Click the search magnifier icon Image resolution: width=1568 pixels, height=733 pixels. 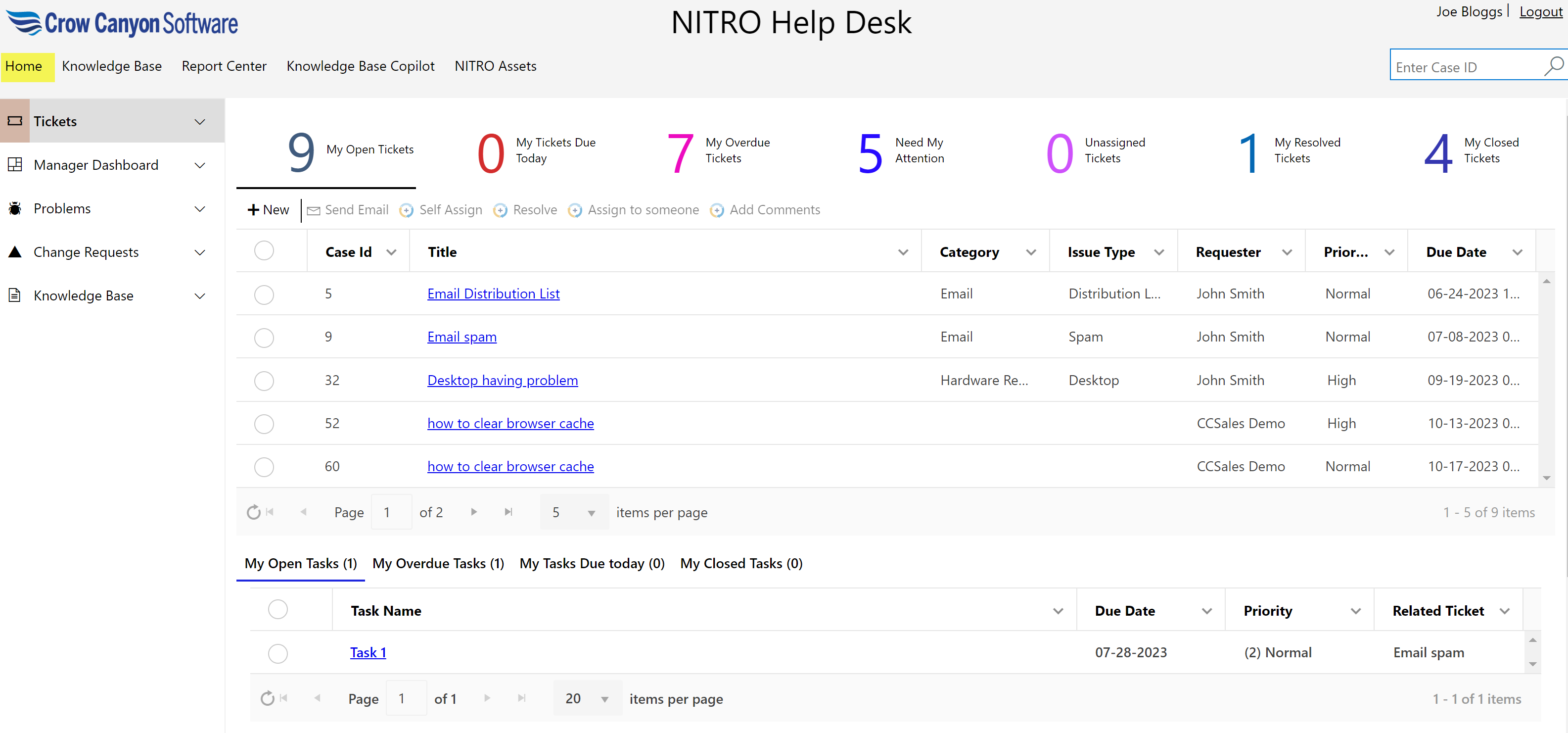click(x=1552, y=66)
